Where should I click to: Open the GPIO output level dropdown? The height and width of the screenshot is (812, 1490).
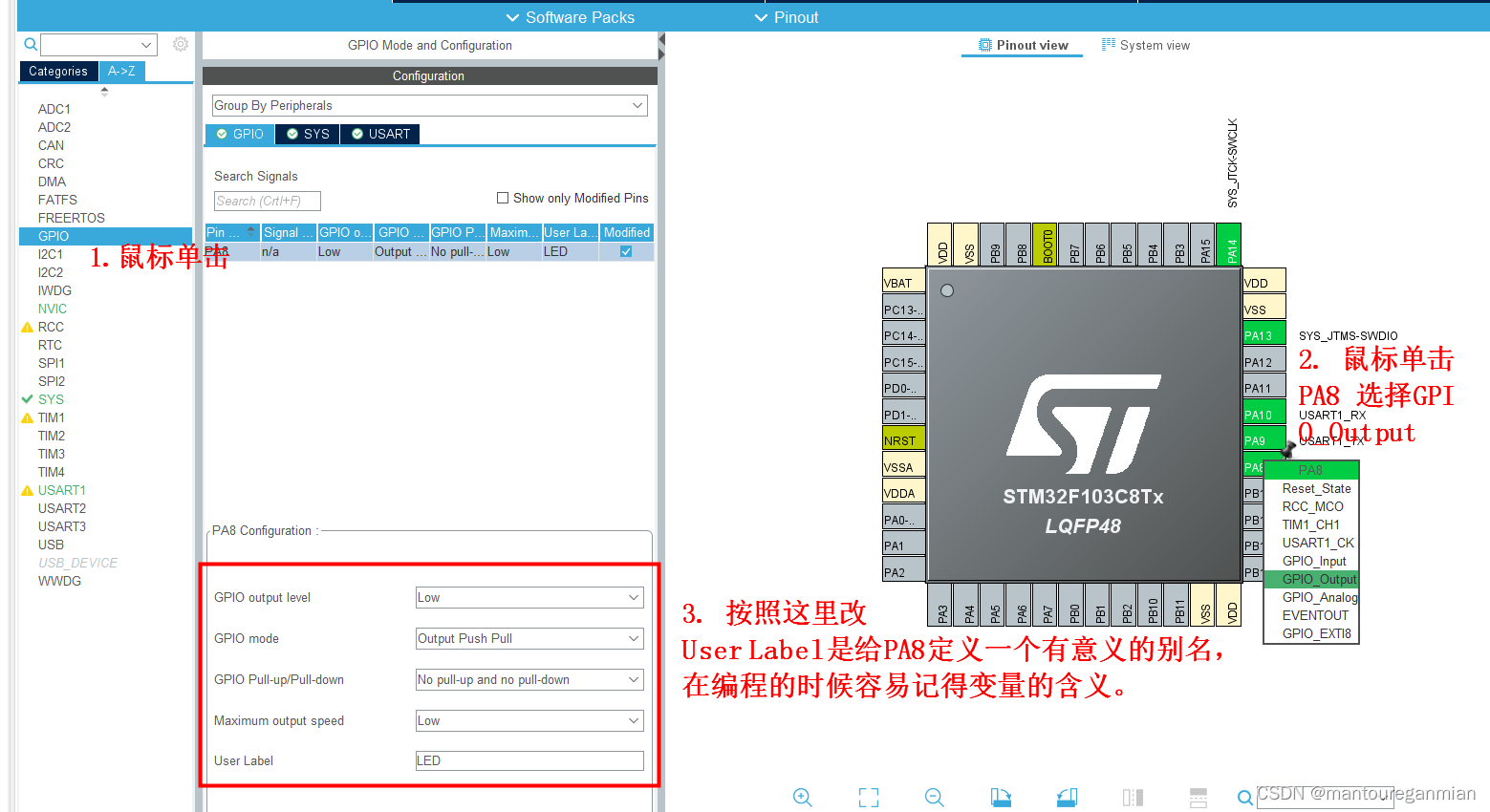(x=529, y=598)
